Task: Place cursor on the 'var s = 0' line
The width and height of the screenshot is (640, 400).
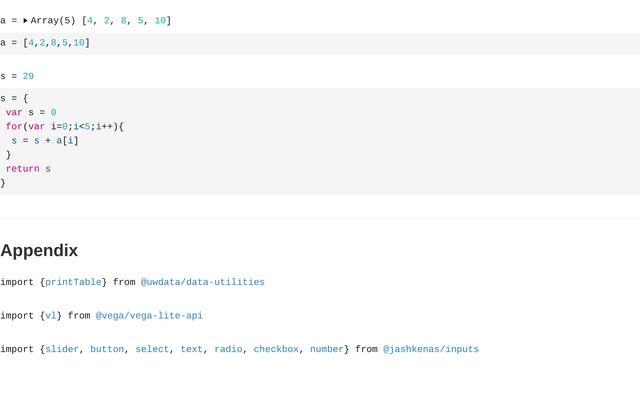Action: [x=31, y=113]
